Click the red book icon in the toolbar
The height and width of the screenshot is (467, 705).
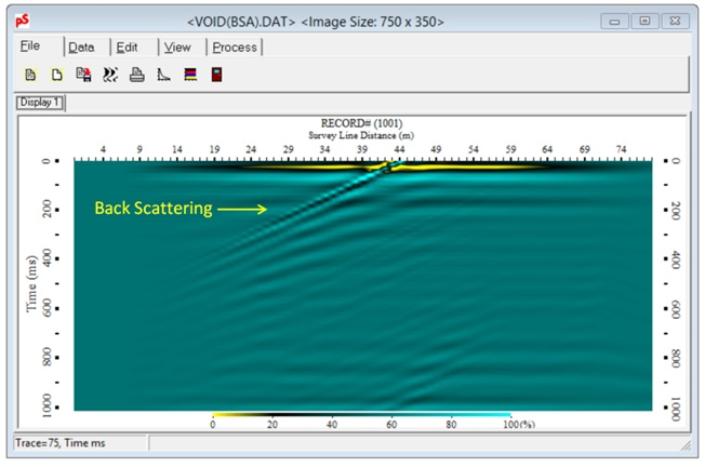pyautogui.click(x=216, y=74)
